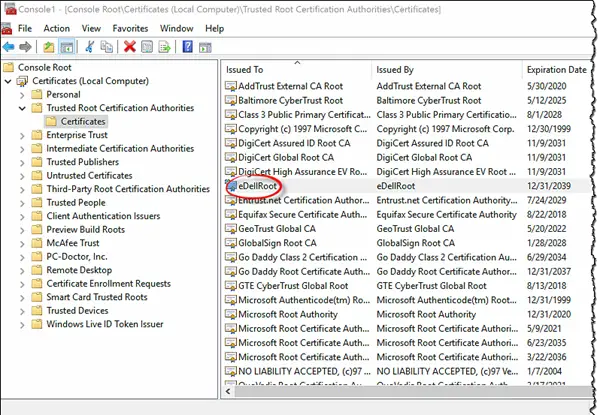600x415 pixels.
Task: Click the blue Help question-mark icon
Action: point(188,47)
